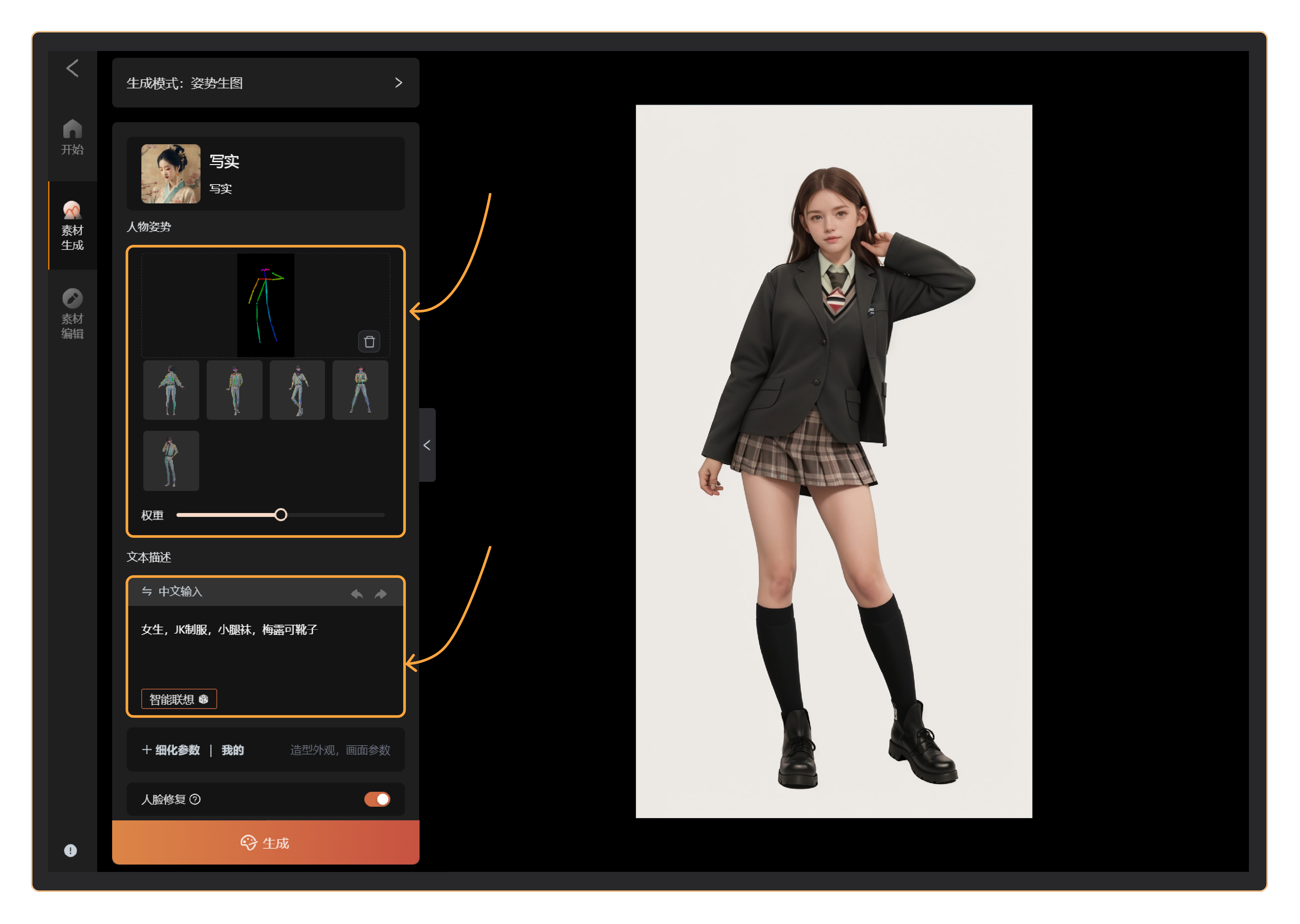Click the info alert icon at sidebar bottom
1300x924 pixels.
pyautogui.click(x=71, y=851)
